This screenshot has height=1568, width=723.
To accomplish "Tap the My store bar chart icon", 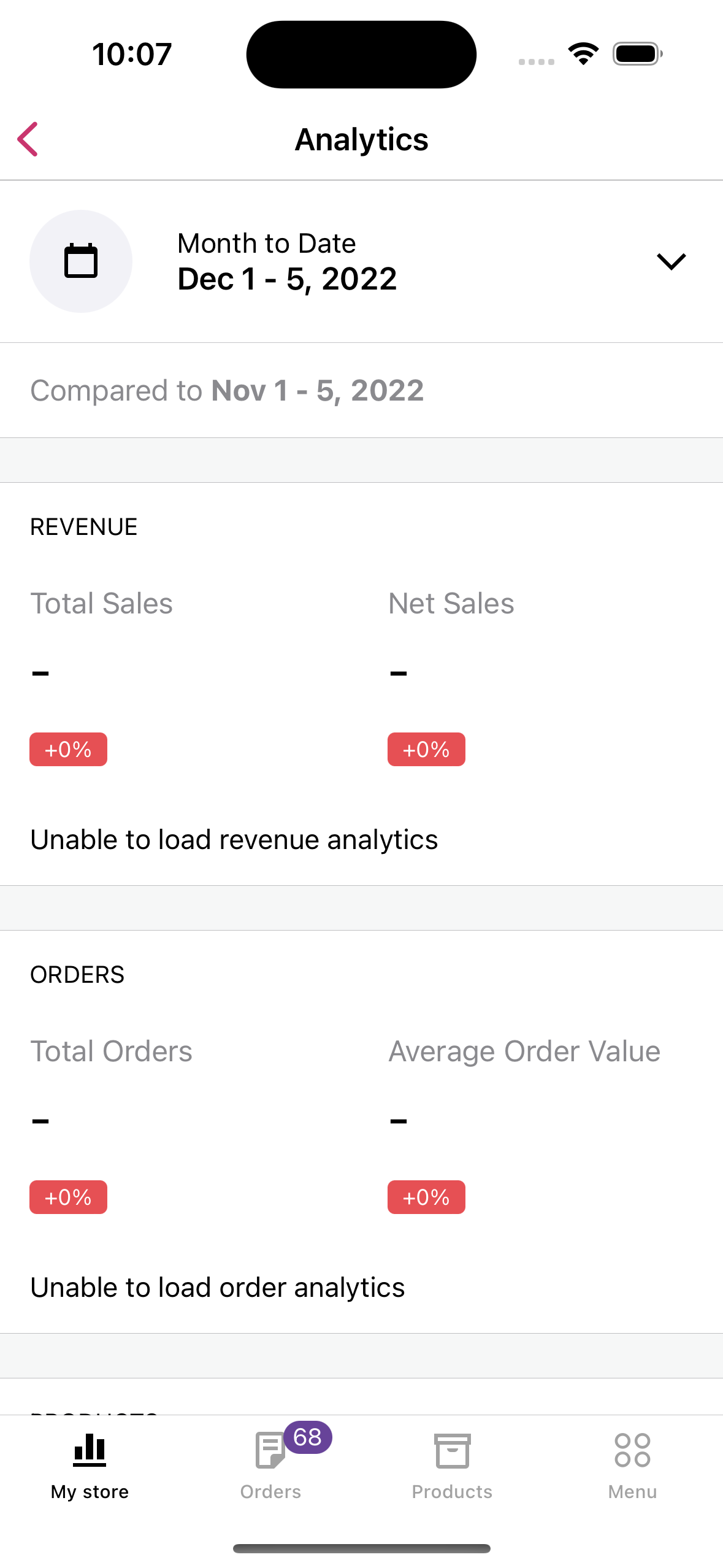I will 90,1450.
